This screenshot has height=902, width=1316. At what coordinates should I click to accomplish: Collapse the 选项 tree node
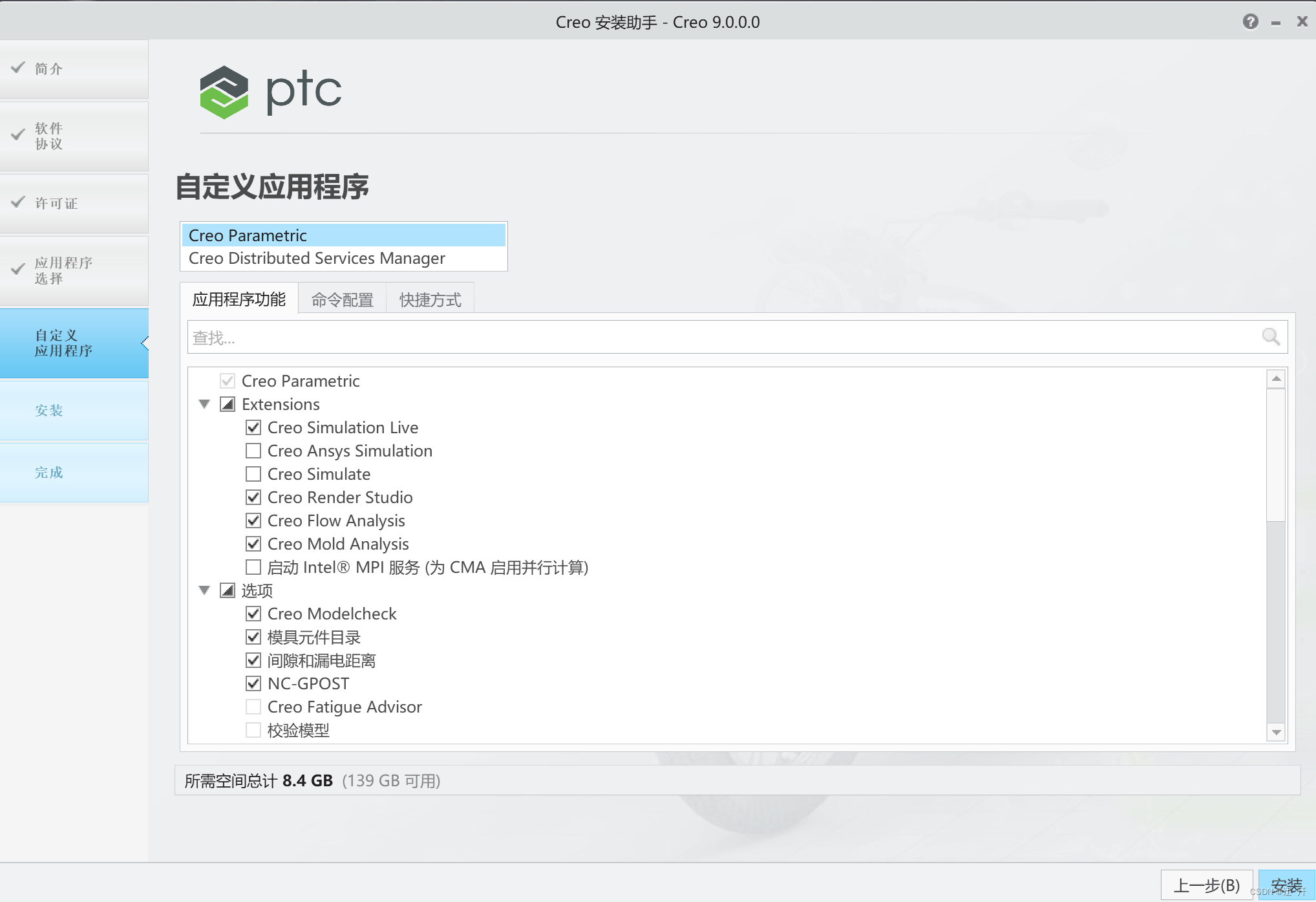pos(204,590)
